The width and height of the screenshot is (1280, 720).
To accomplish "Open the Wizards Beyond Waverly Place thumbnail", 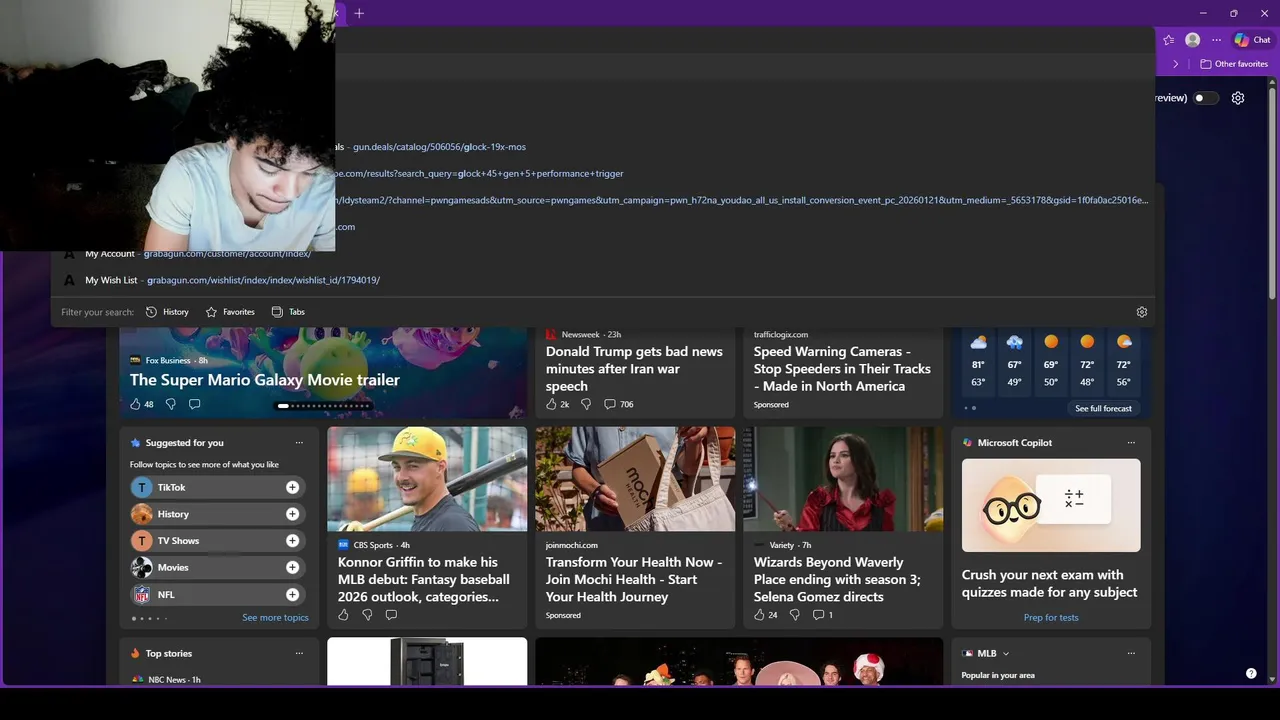I will point(843,479).
